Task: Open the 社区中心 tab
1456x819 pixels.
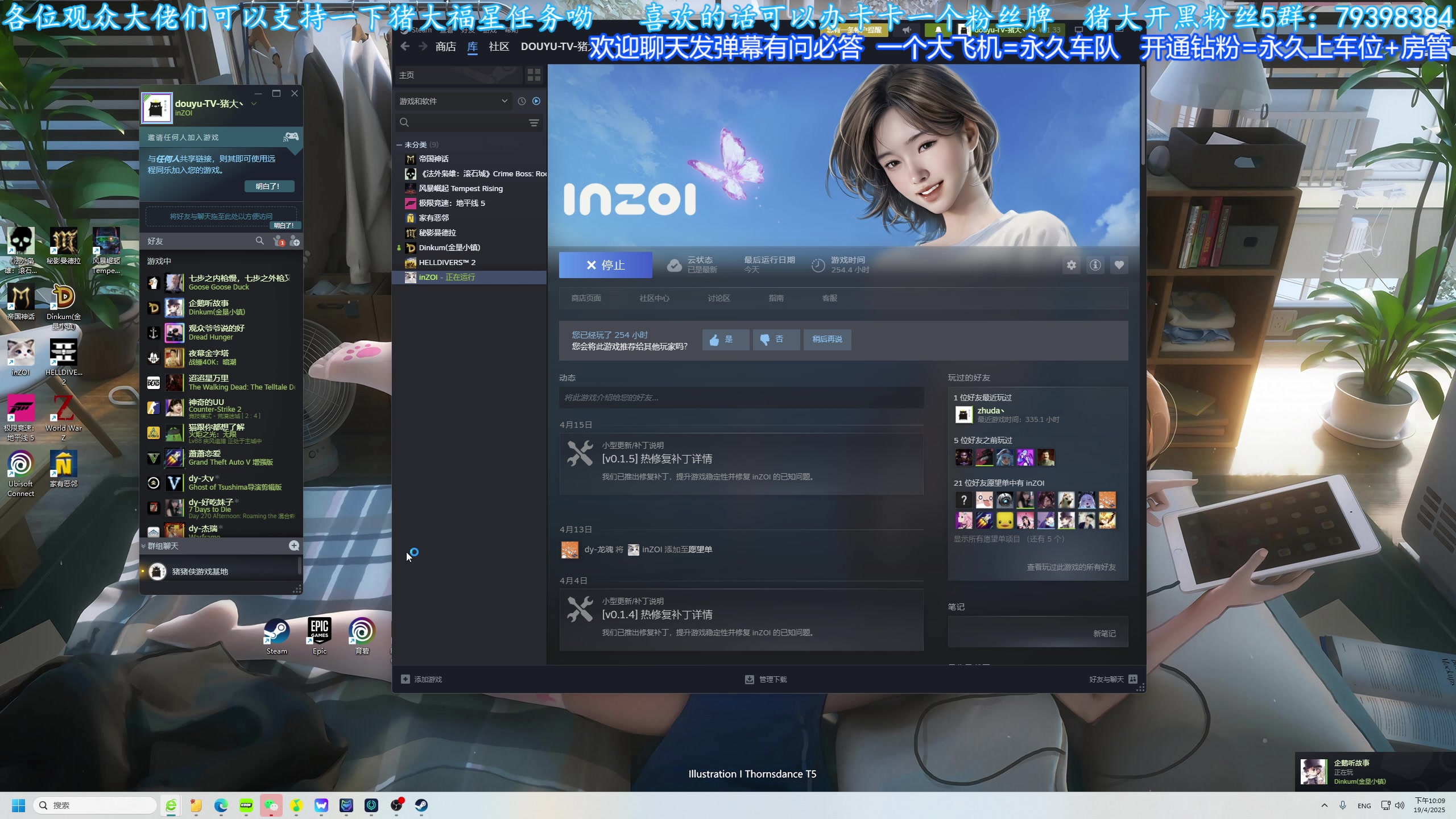Action: tap(654, 298)
